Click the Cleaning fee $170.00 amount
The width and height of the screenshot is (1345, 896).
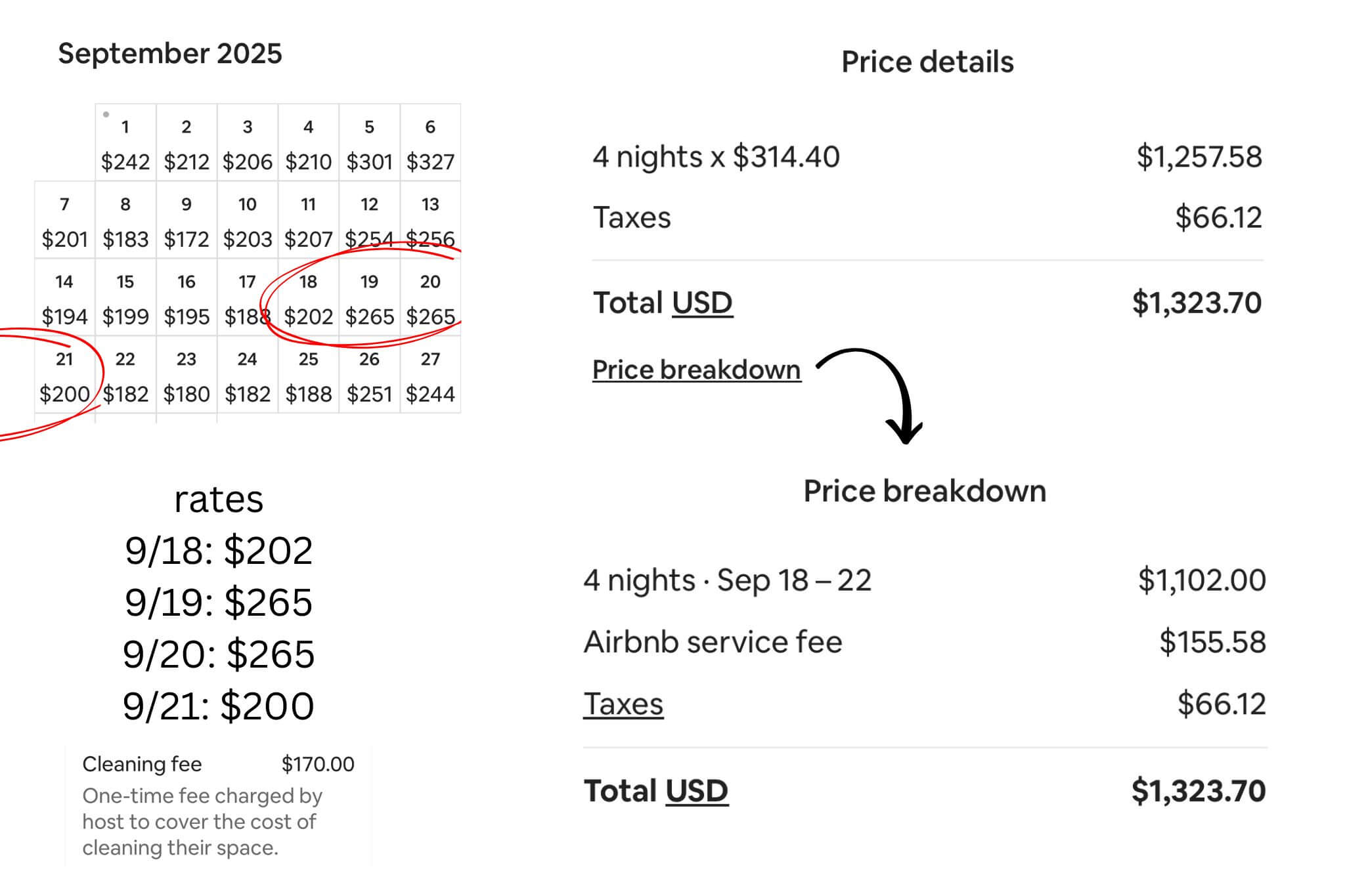pyautogui.click(x=318, y=764)
